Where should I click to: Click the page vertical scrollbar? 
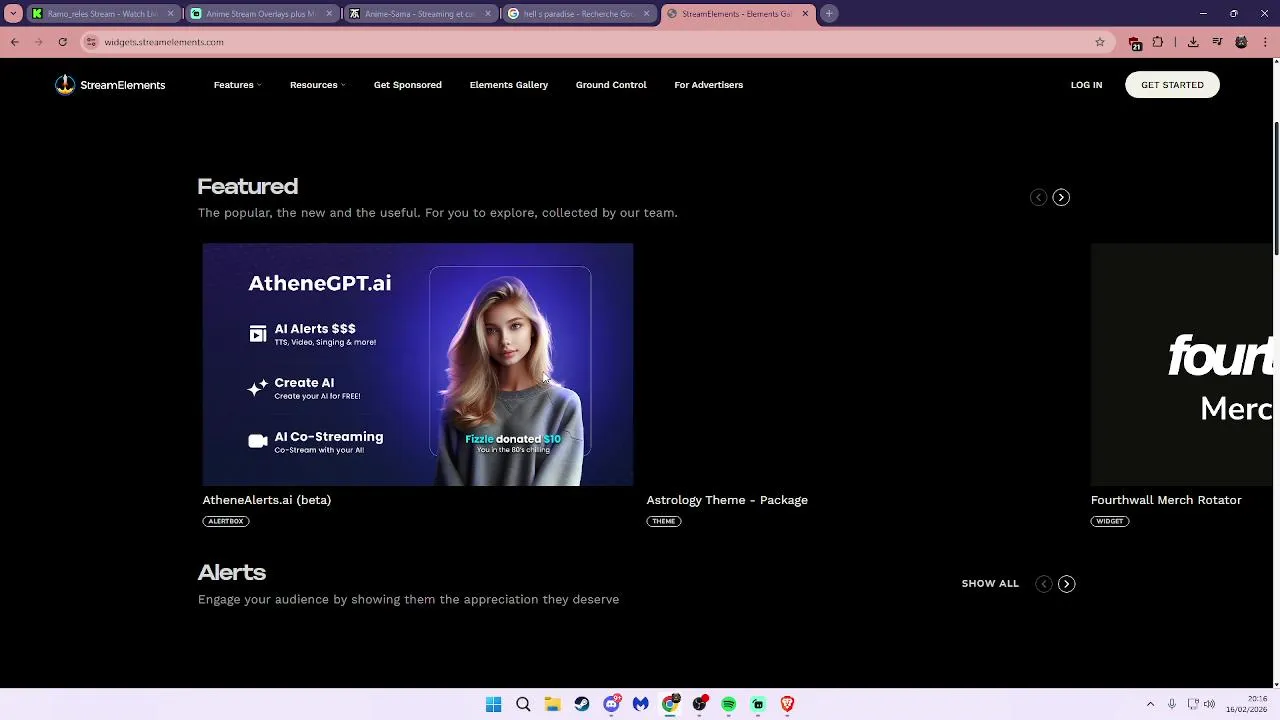tap(1275, 190)
